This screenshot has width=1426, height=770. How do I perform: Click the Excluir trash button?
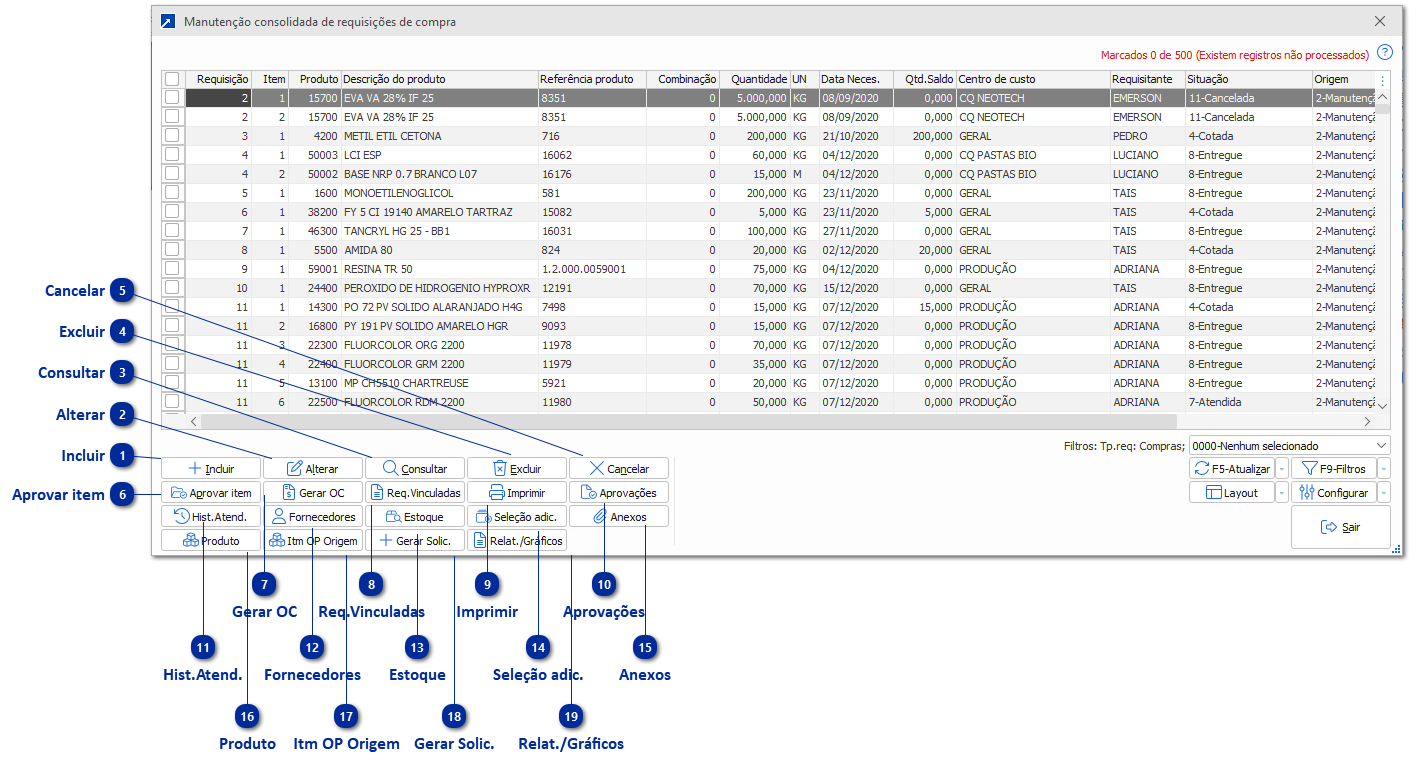pyautogui.click(x=517, y=468)
